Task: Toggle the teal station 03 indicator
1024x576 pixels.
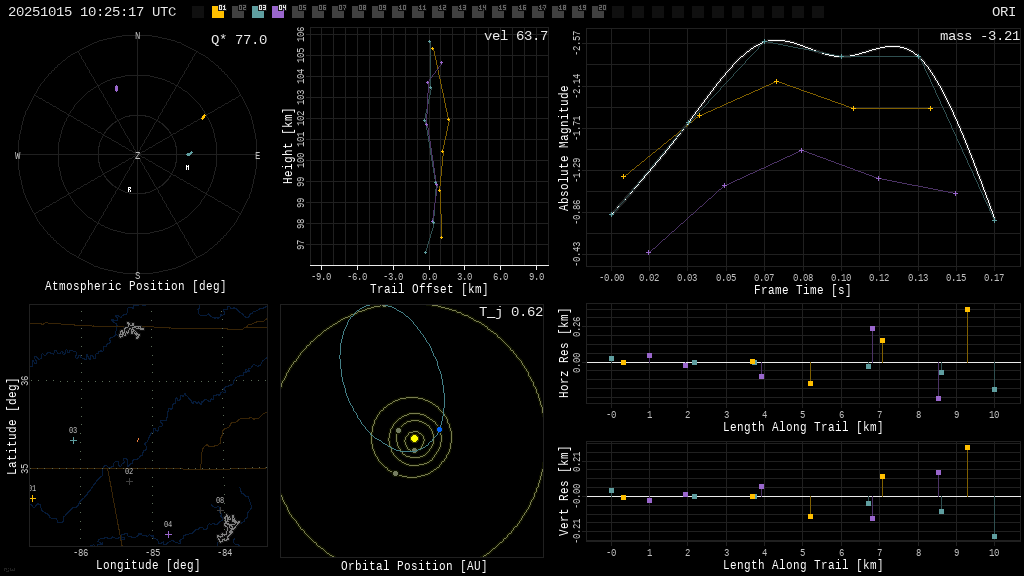Action: pos(258,12)
